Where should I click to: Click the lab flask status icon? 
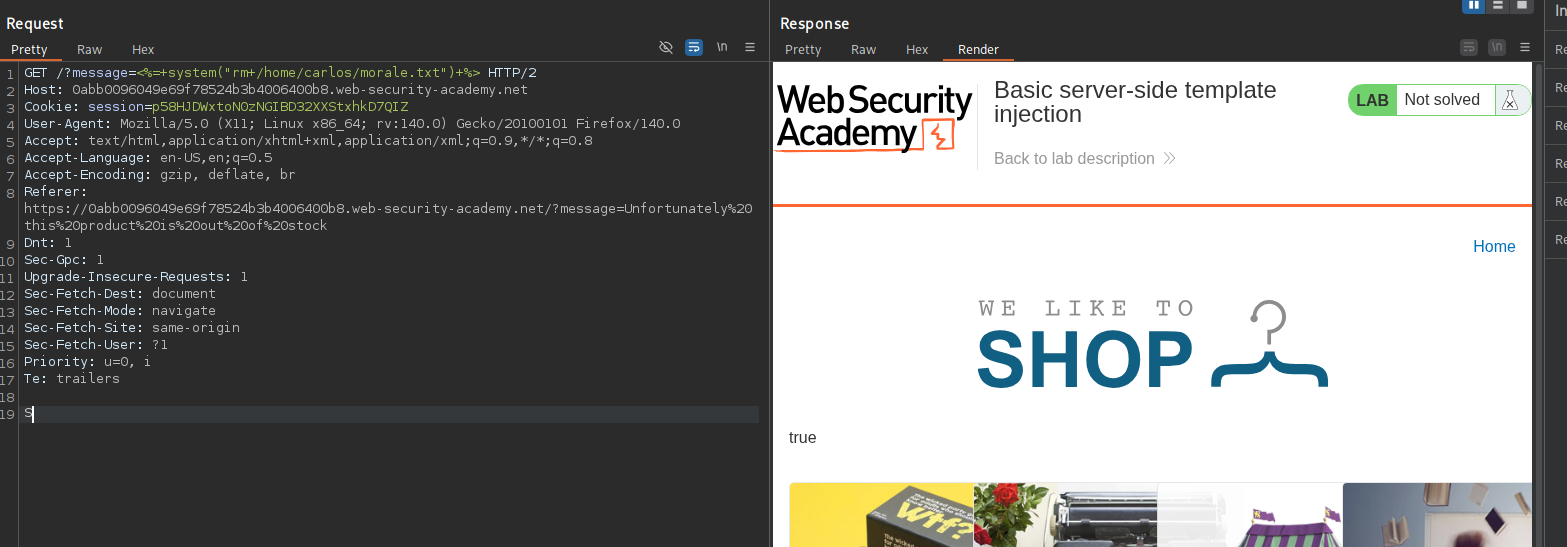[x=1511, y=100]
